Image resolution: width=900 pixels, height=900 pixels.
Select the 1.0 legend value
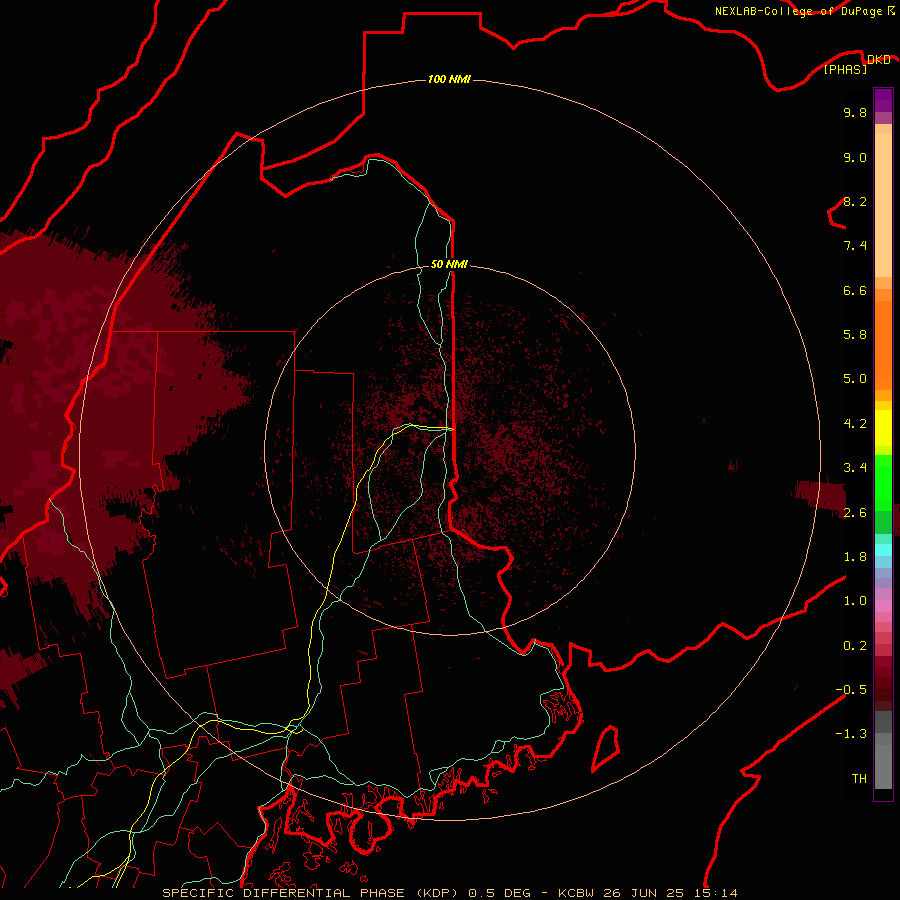pyautogui.click(x=855, y=601)
